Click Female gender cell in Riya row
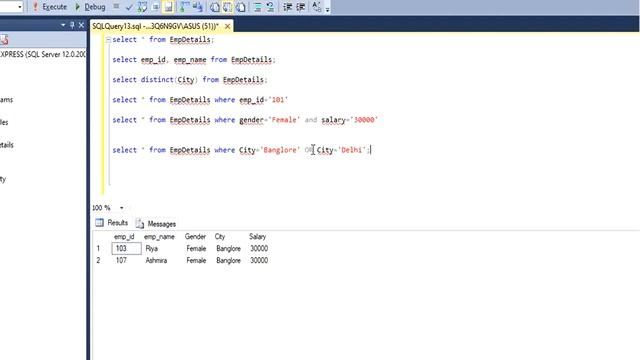640x360 pixels. point(196,248)
